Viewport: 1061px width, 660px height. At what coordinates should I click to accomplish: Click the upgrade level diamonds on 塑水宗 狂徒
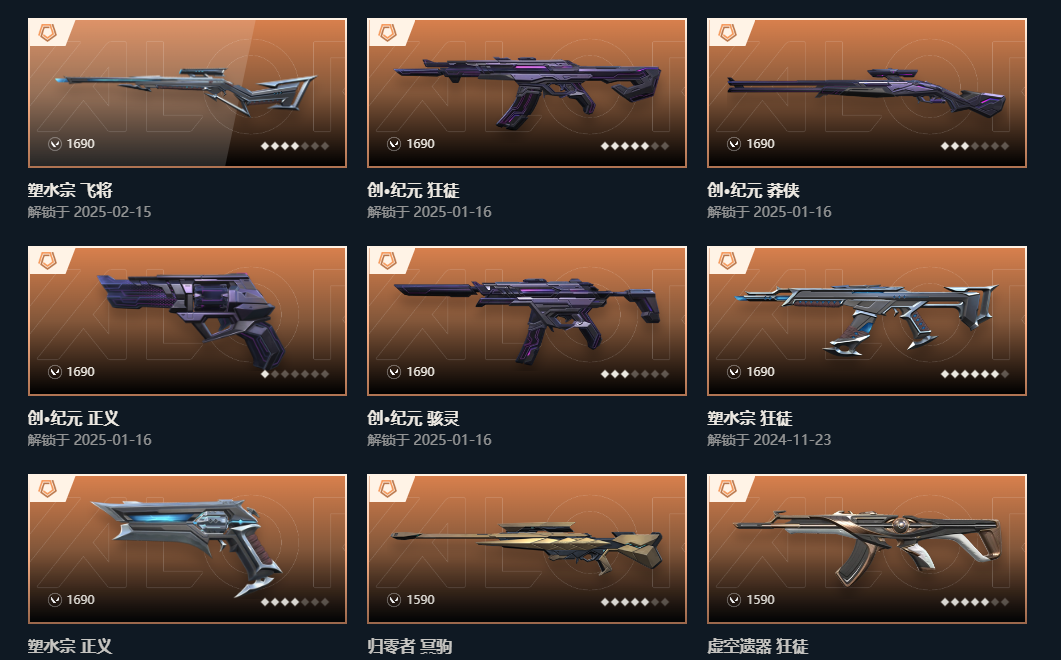[x=974, y=374]
